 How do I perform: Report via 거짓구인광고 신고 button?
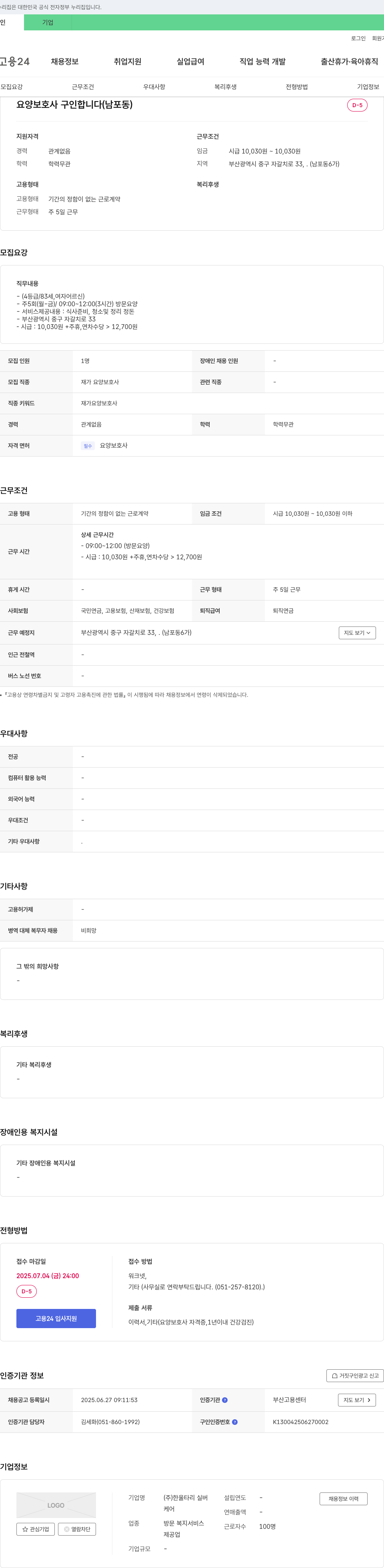point(355,1376)
